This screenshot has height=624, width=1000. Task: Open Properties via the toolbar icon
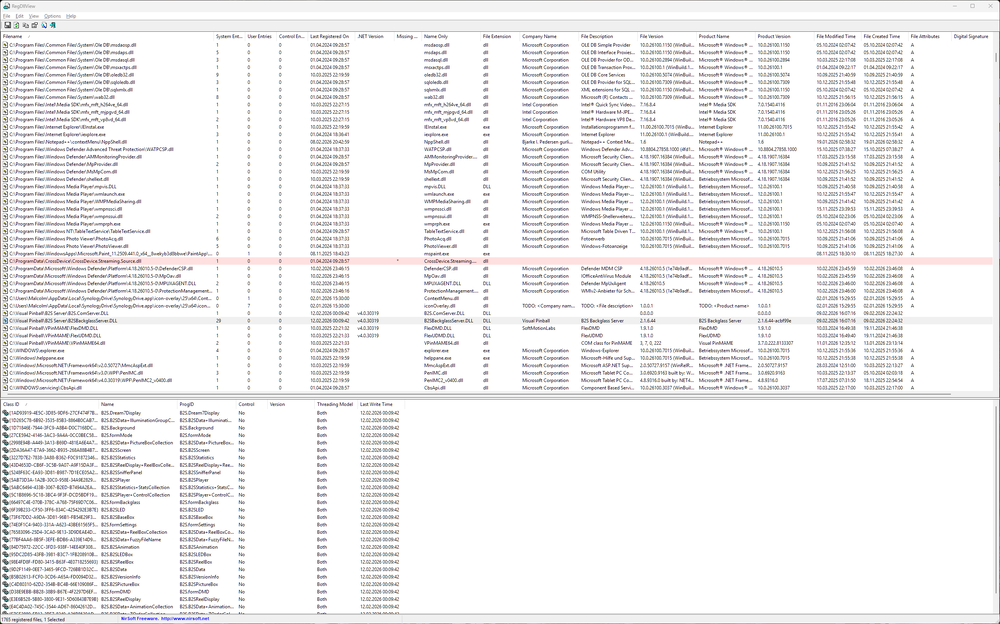34,25
